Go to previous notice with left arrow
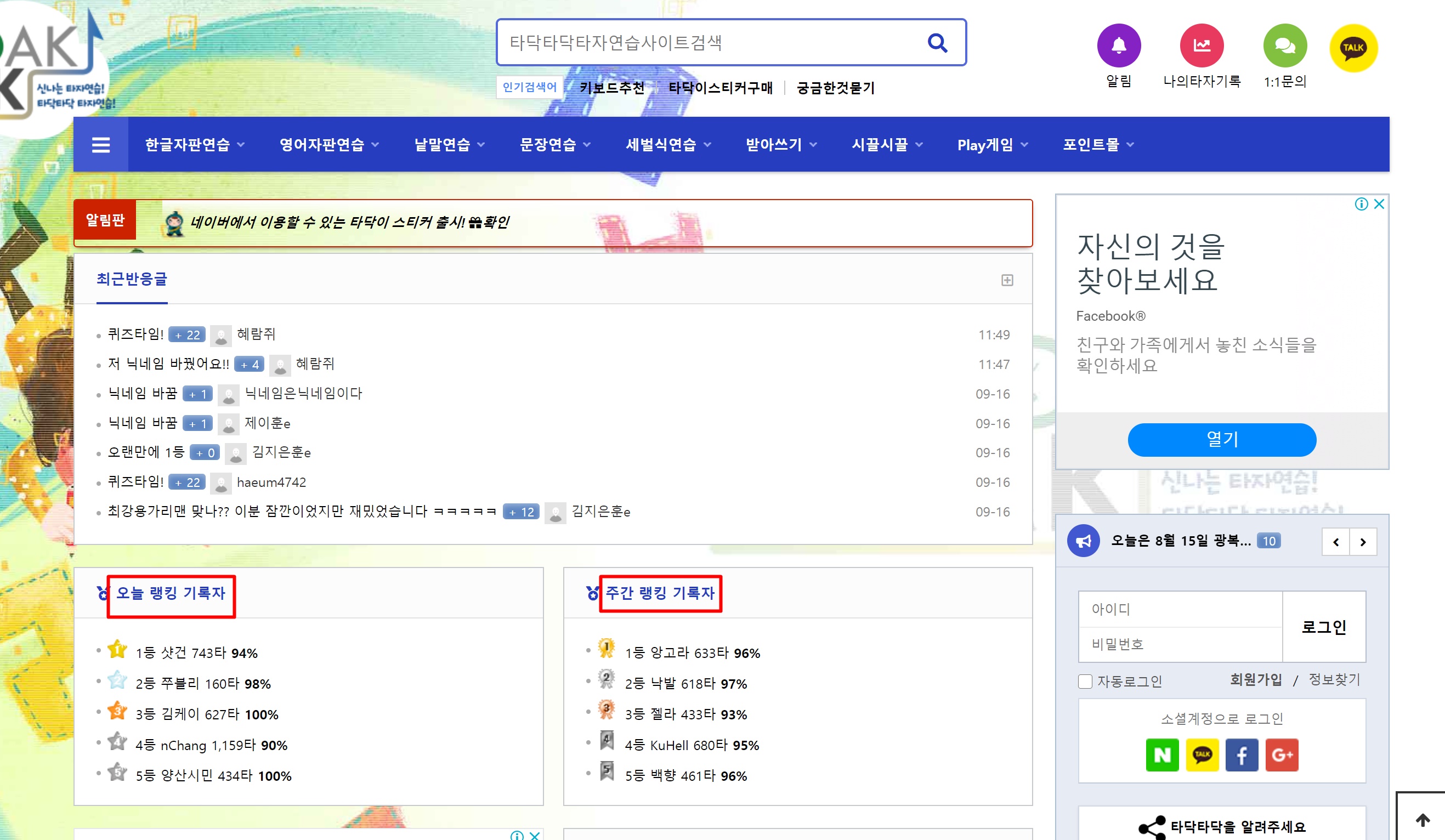This screenshot has width=1445, height=840. 1336,542
